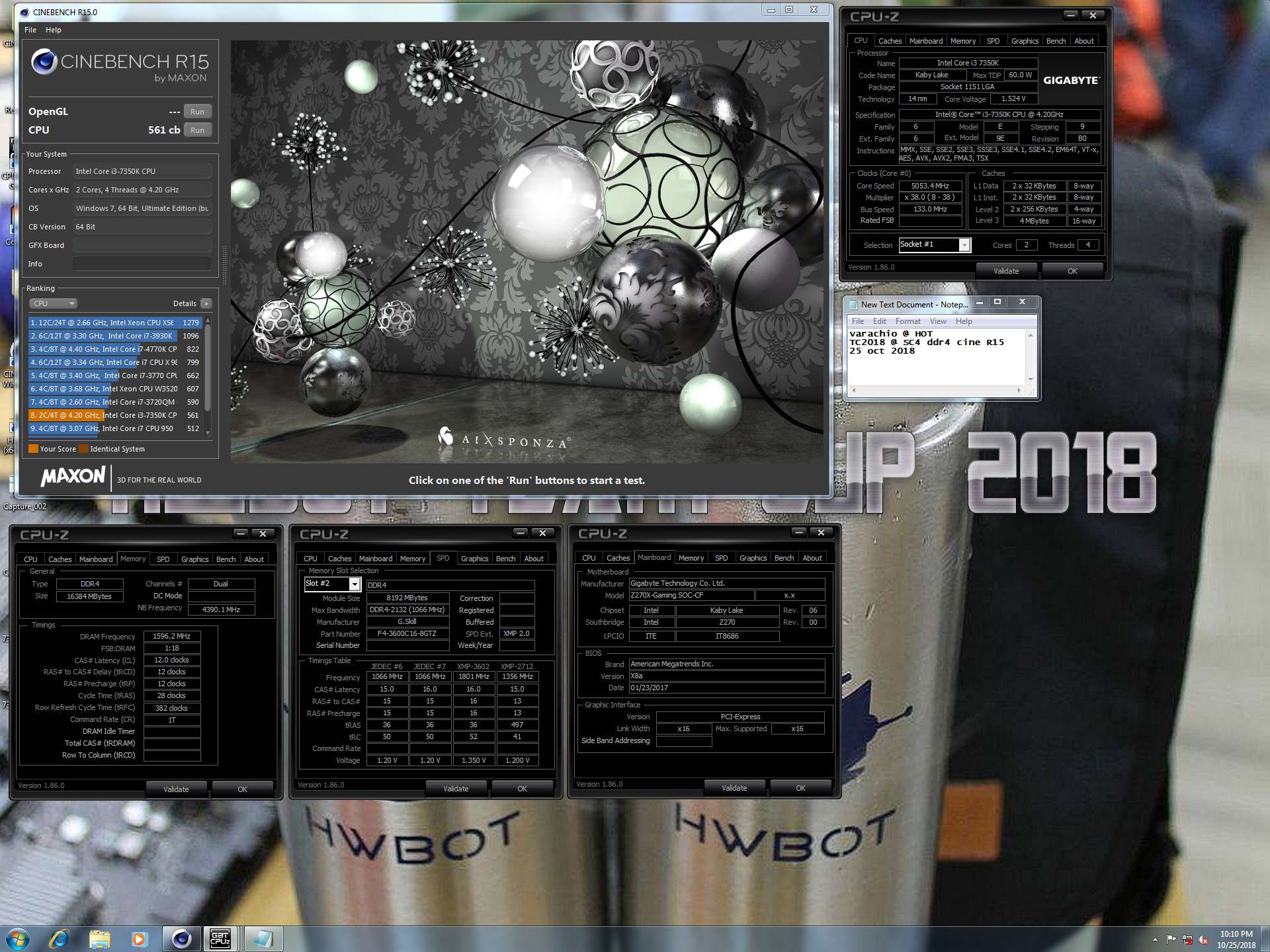Click the orange Your Score legend swatch
Viewport: 1270px width, 952px height.
33,449
